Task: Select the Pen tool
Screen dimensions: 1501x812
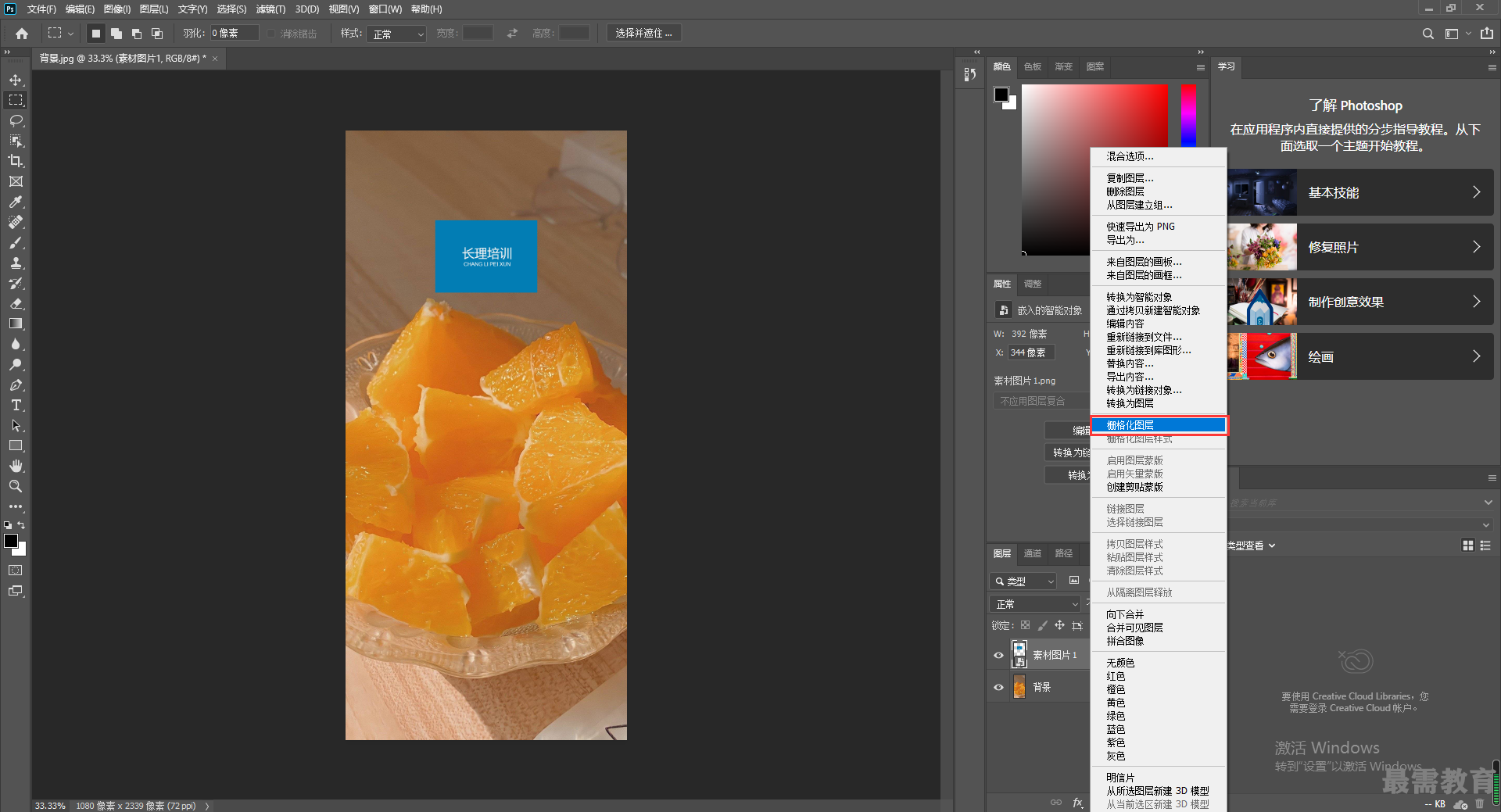Action: (x=16, y=385)
